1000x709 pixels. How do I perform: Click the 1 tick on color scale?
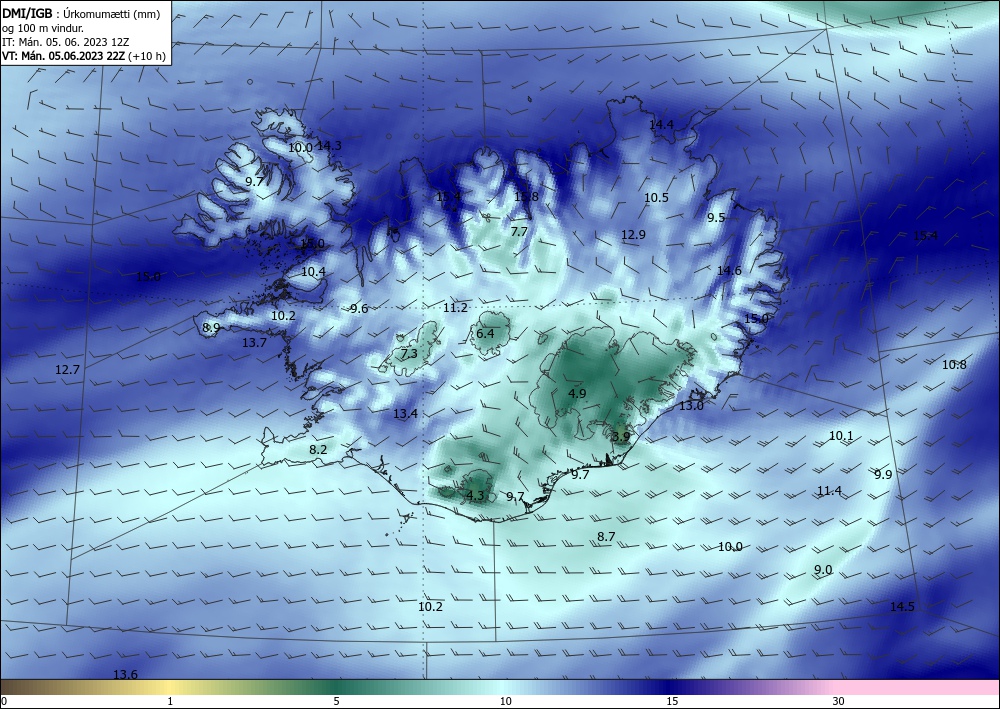[170, 702]
